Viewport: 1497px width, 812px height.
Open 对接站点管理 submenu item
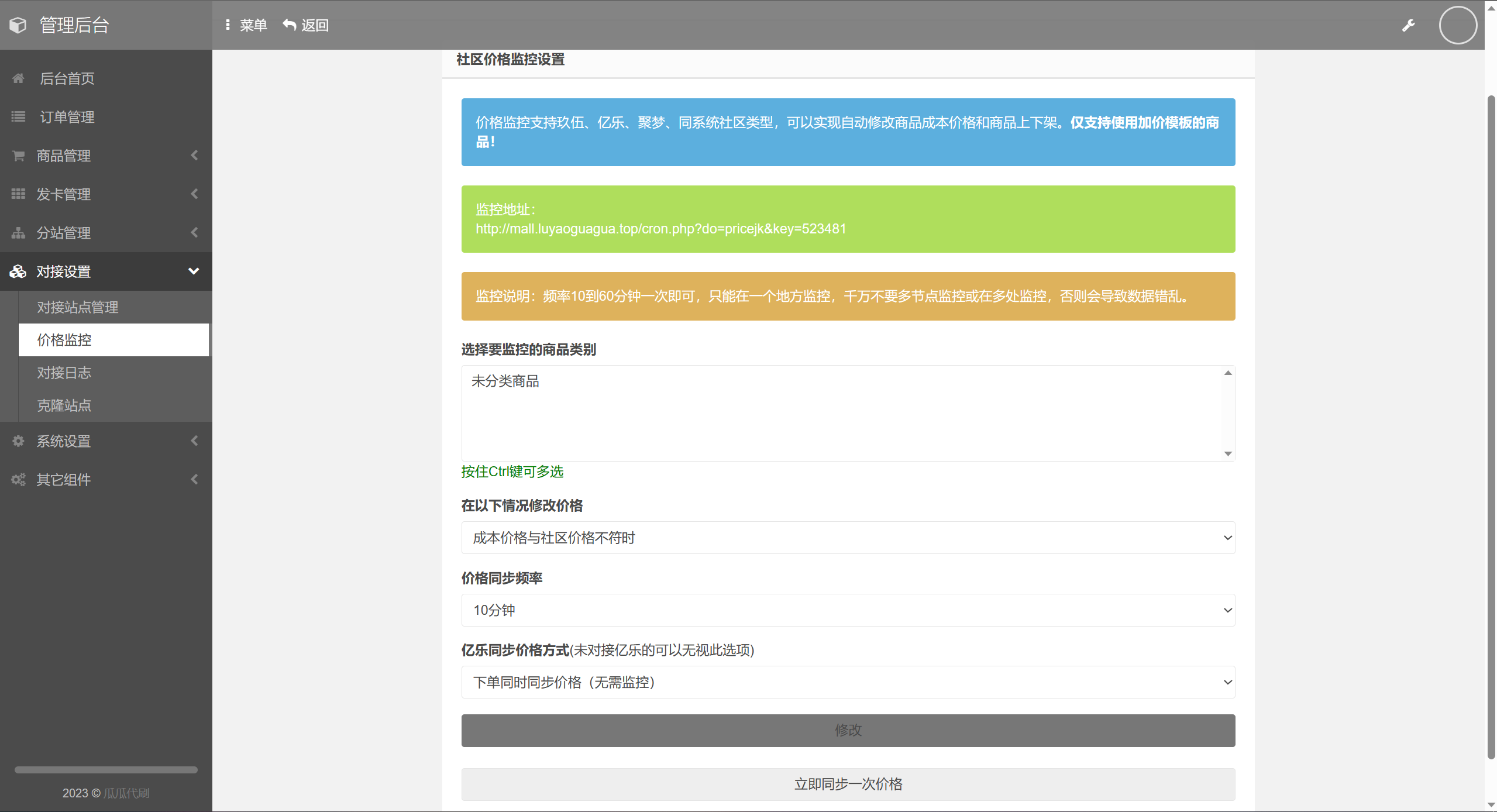coord(78,307)
